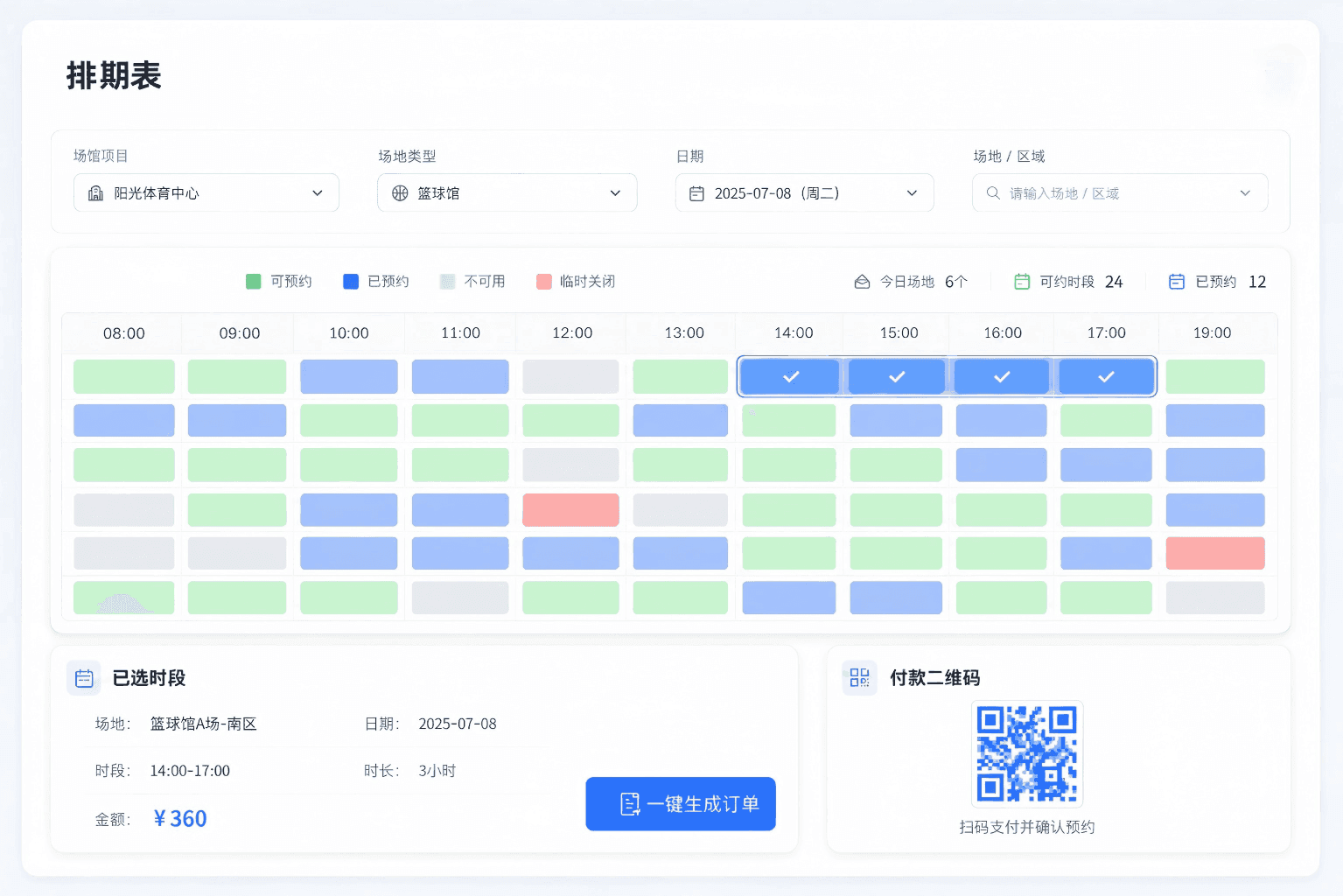This screenshot has height=896, width=1343.
Task: Click the 今日场地 6个 statistic
Action: pyautogui.click(x=911, y=282)
